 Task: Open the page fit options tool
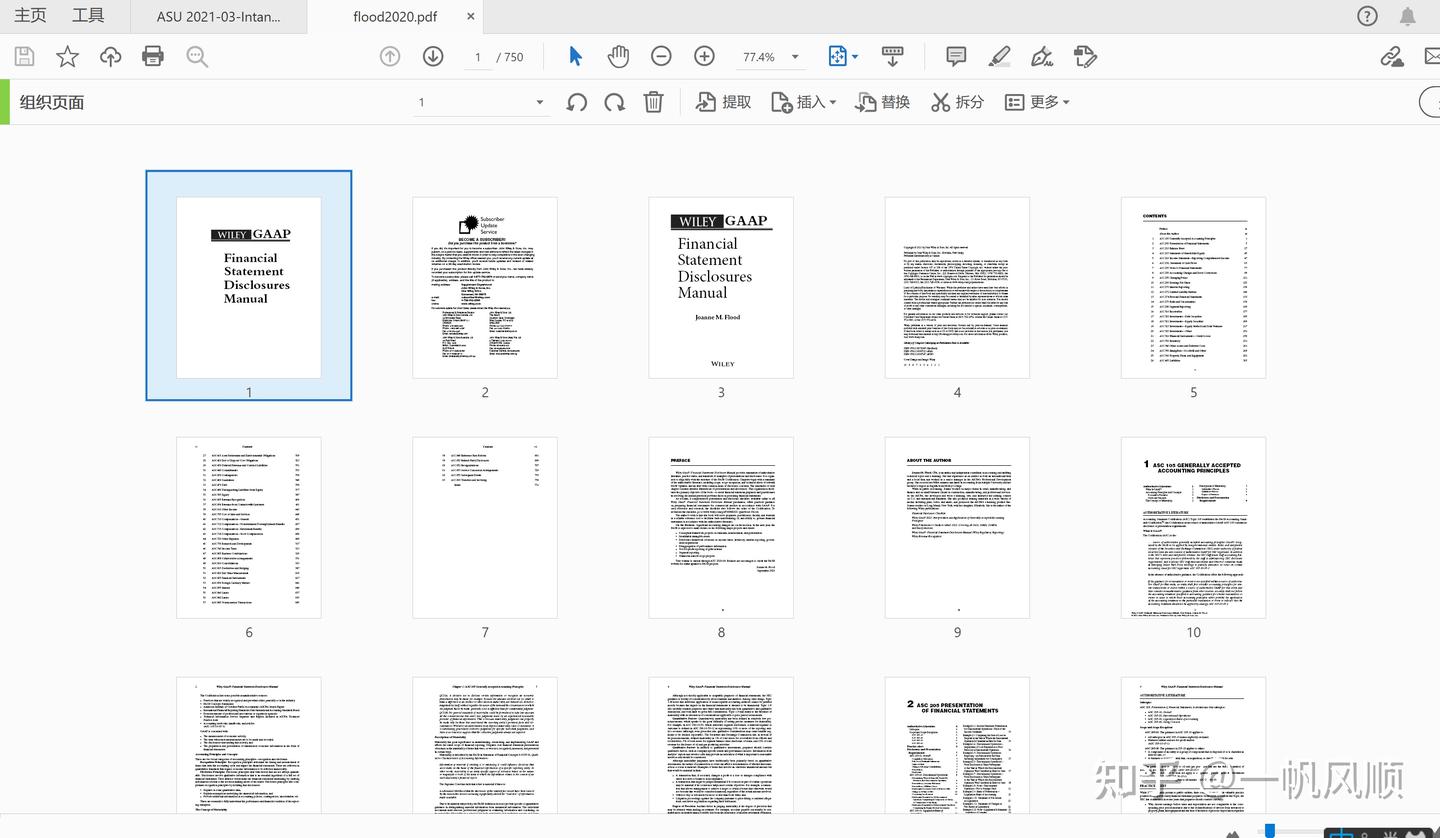coord(843,57)
